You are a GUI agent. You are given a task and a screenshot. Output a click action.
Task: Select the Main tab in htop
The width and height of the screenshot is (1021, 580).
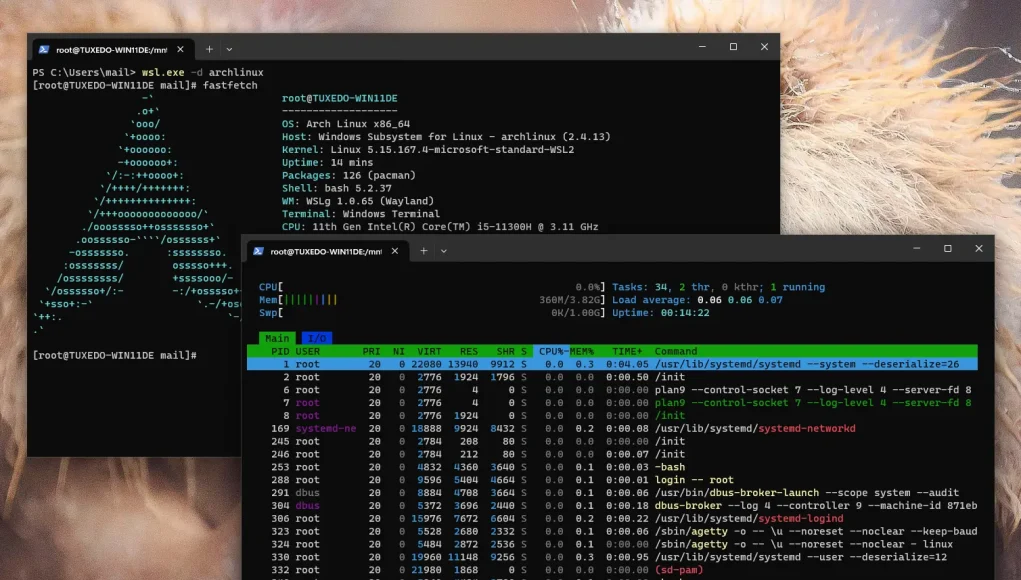(x=277, y=338)
